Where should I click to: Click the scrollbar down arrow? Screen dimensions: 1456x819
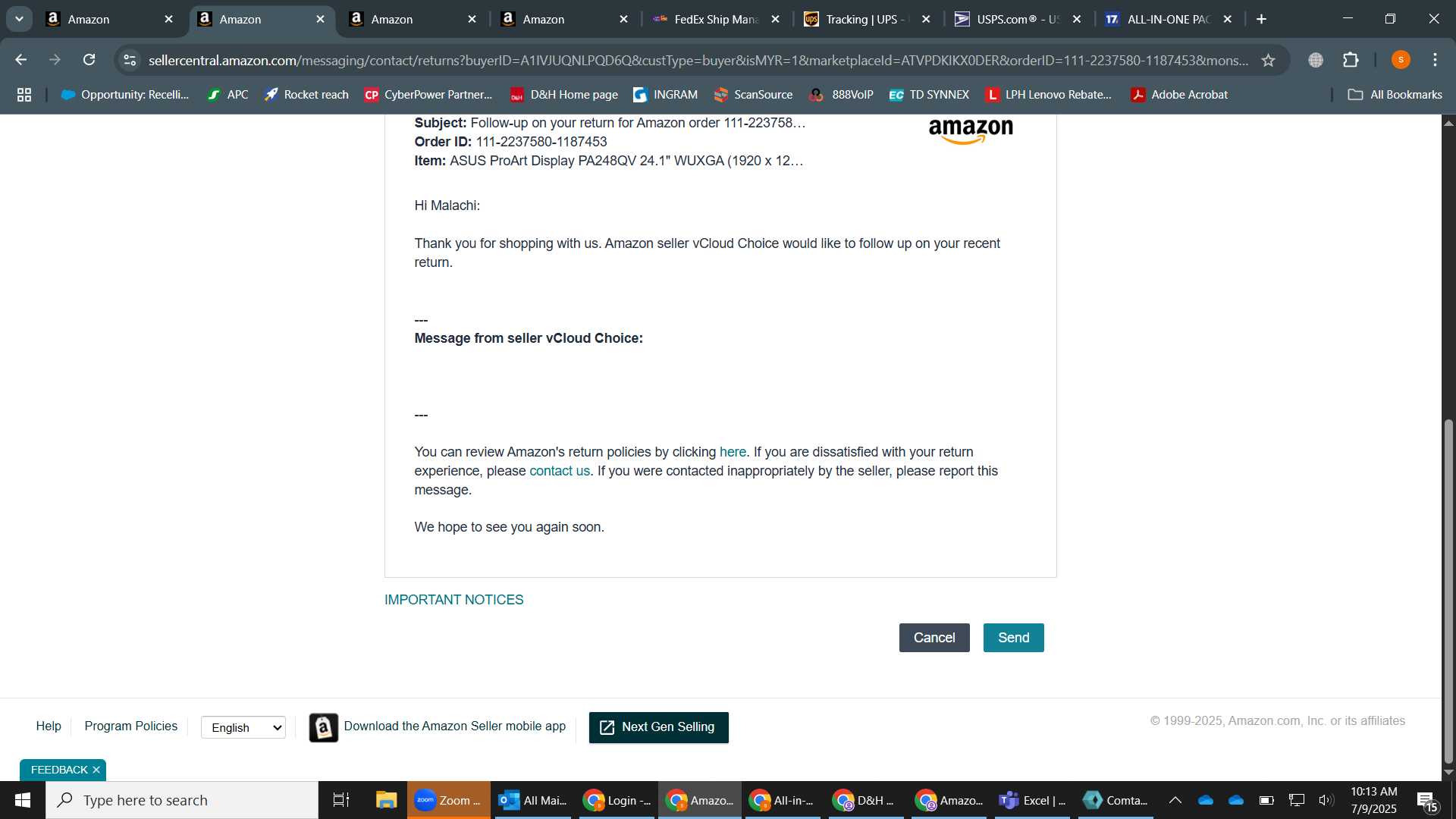tap(1448, 773)
